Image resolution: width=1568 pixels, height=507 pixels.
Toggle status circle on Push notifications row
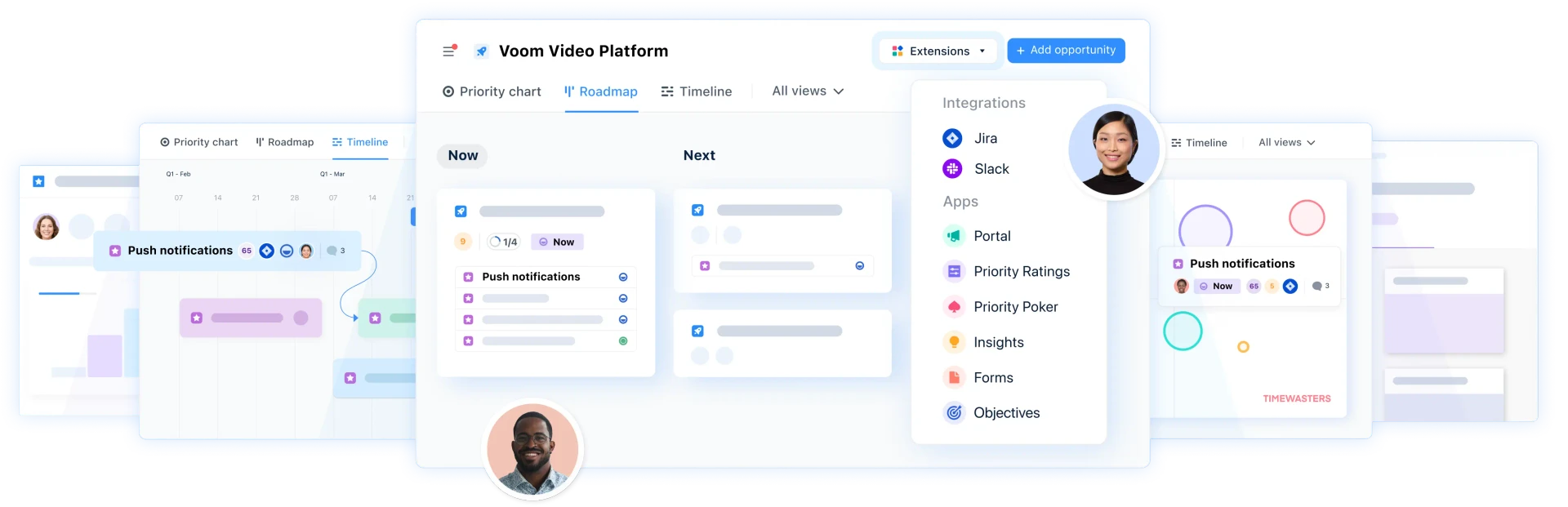[623, 277]
